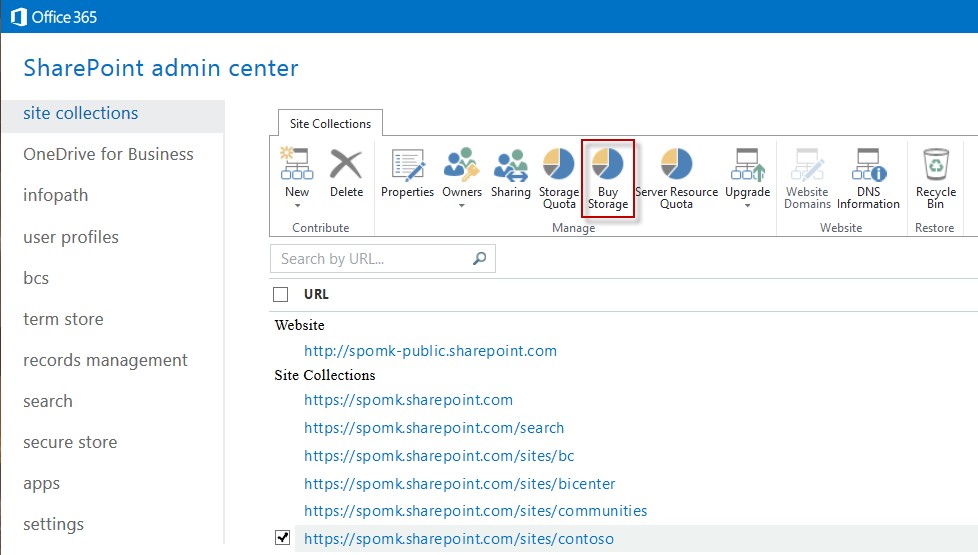
Task: Go to user profiles in sidebar
Action: (x=71, y=237)
